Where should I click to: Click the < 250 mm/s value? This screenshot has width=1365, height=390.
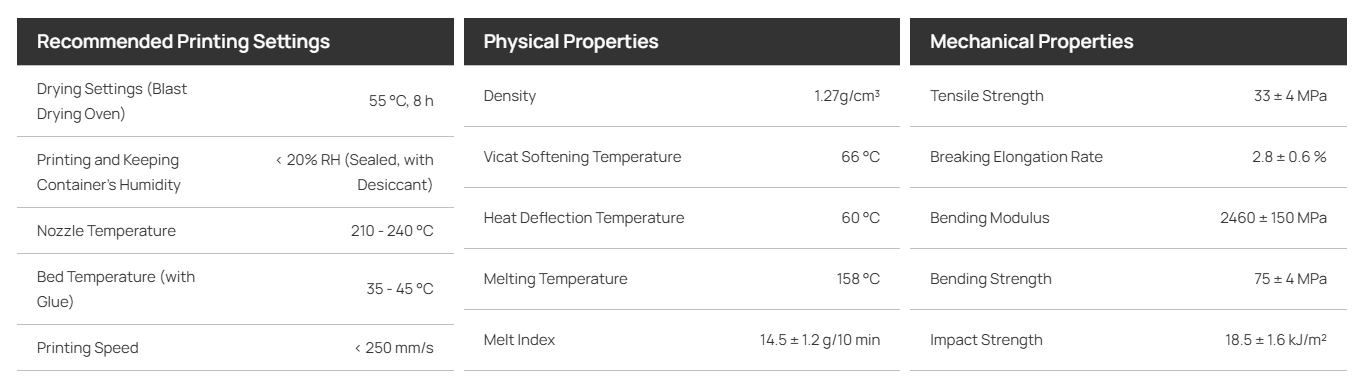[396, 348]
